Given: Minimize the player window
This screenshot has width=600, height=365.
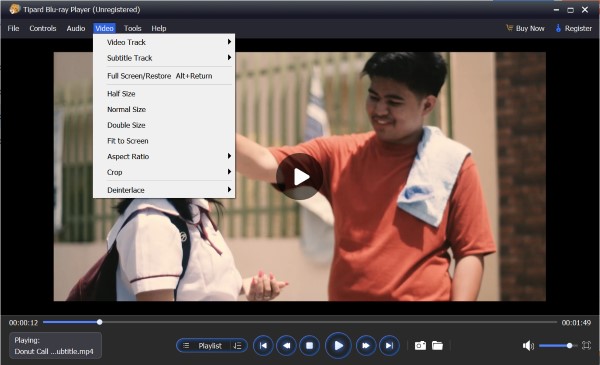Looking at the screenshot, I should 556,10.
